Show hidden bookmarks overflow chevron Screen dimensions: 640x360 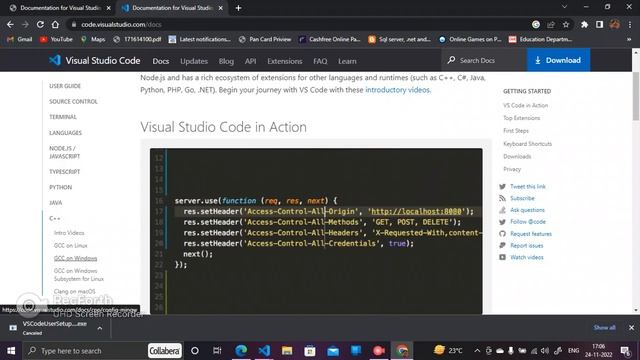click(x=629, y=40)
